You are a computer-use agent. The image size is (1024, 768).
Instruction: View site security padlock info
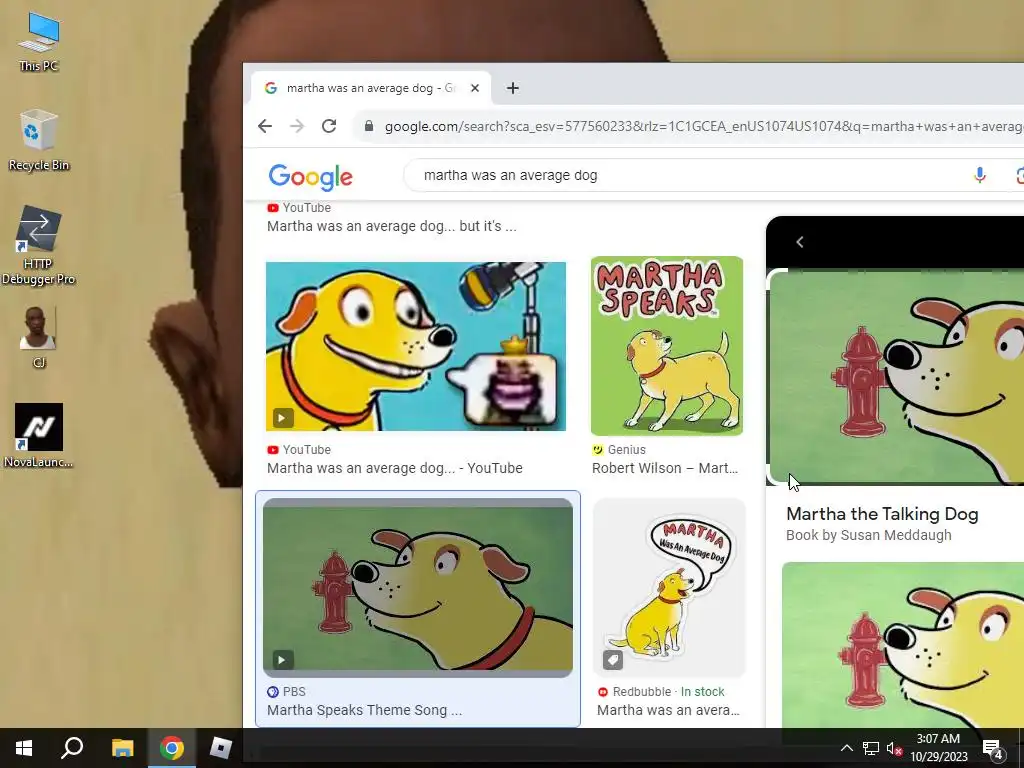pos(369,126)
